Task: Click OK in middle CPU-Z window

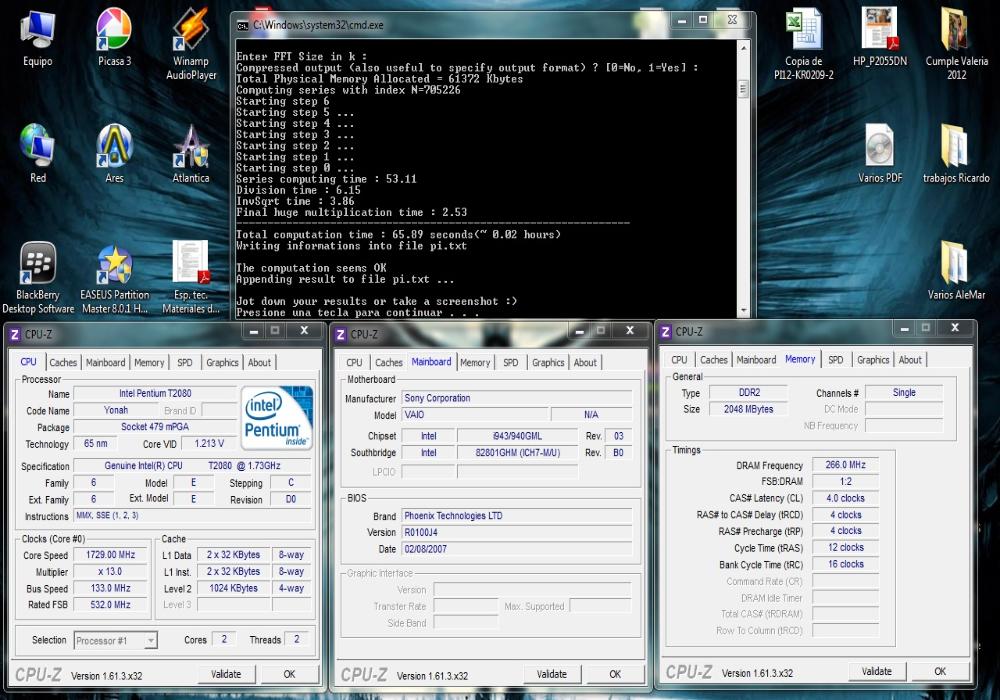Action: point(615,674)
